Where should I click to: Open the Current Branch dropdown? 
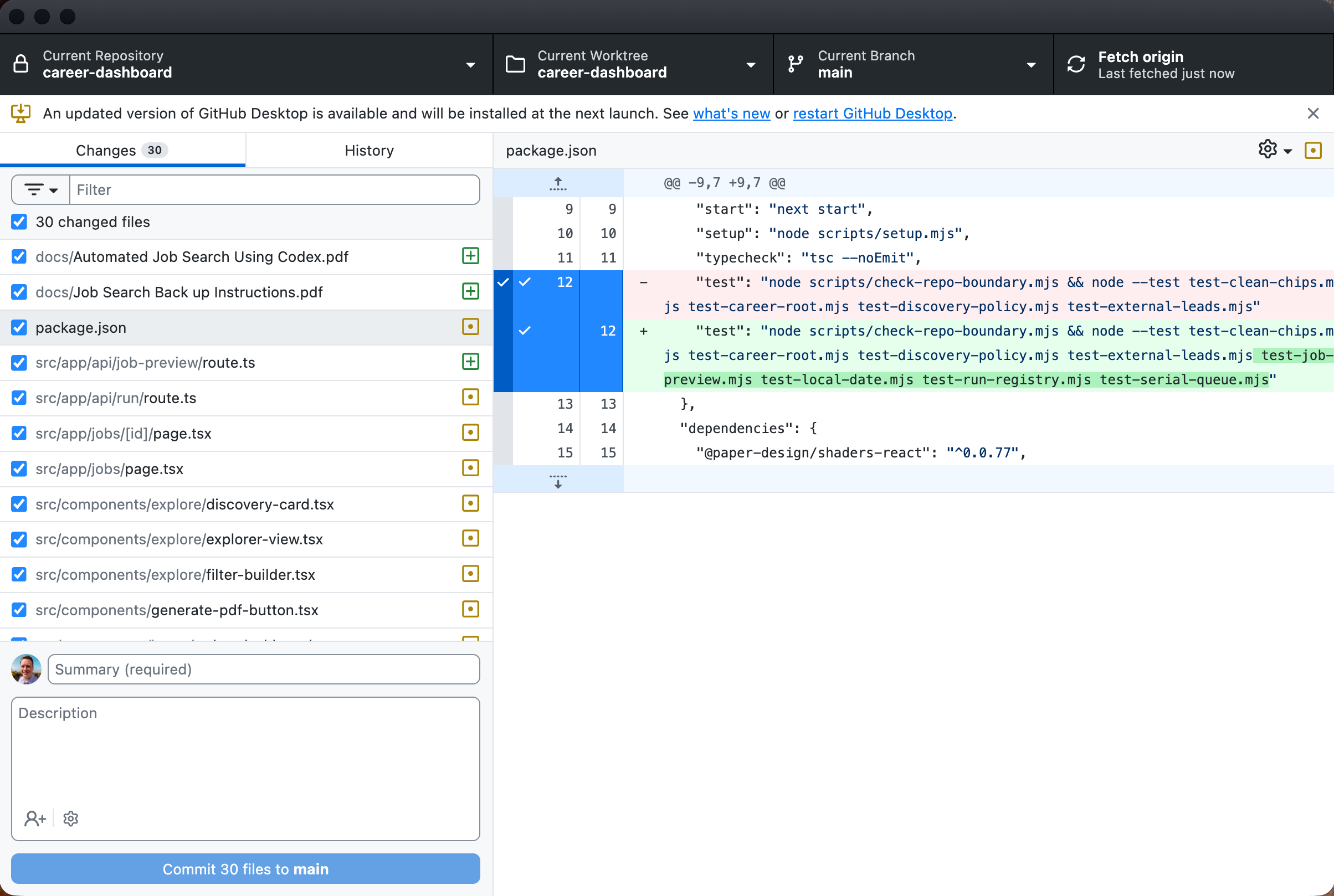coord(913,64)
